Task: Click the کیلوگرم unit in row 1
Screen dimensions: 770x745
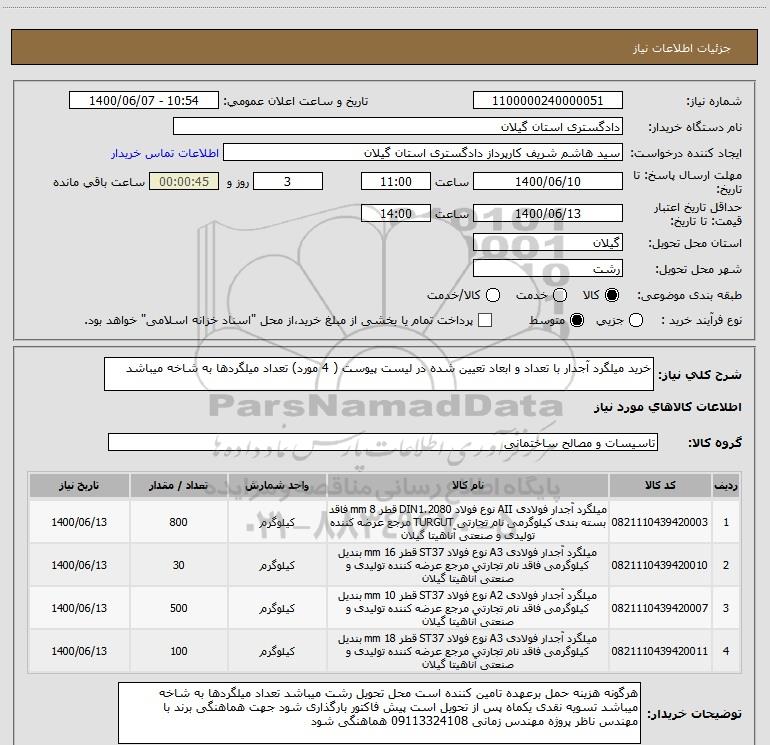Action: pos(277,522)
